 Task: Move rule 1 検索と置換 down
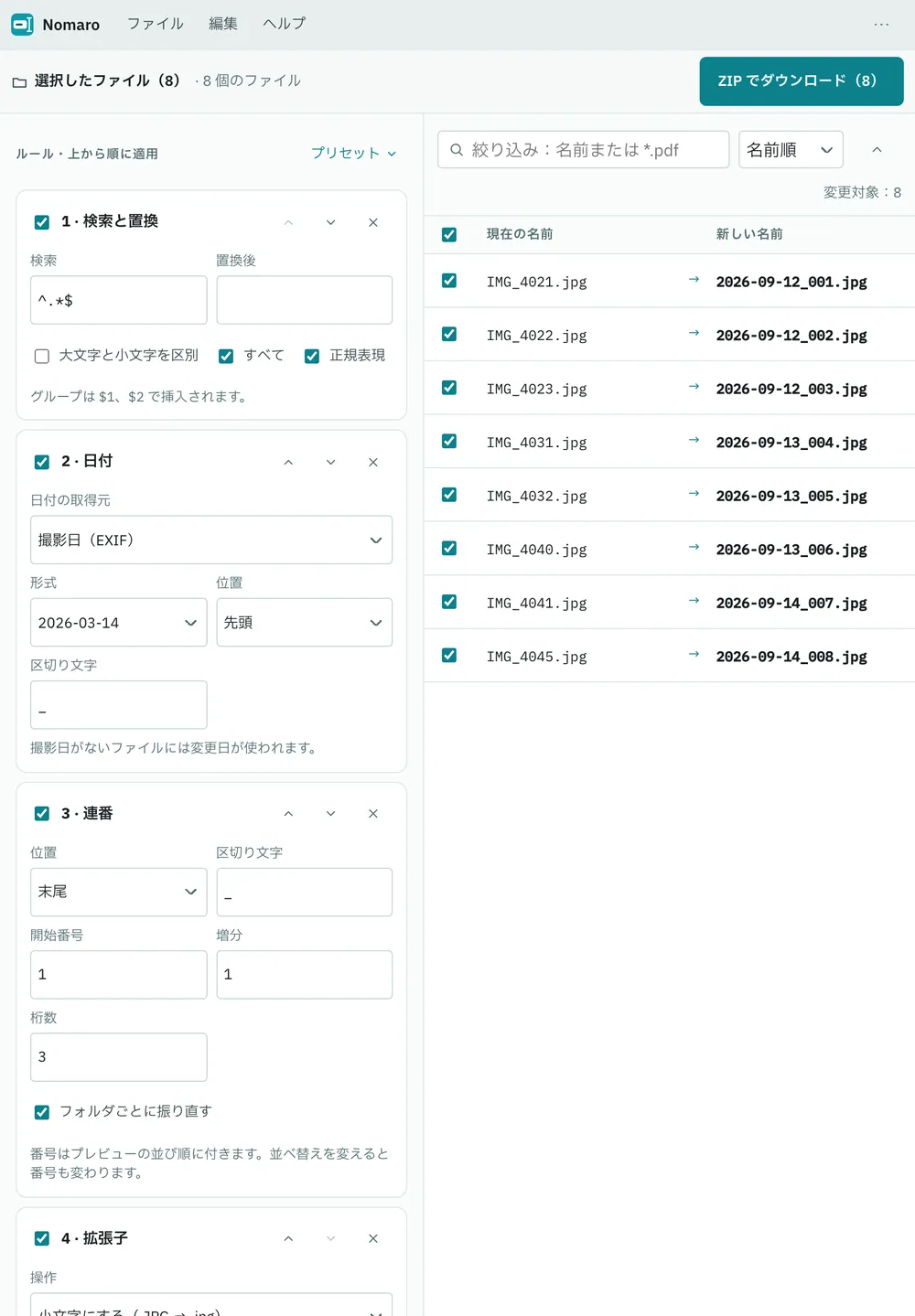[x=330, y=222]
